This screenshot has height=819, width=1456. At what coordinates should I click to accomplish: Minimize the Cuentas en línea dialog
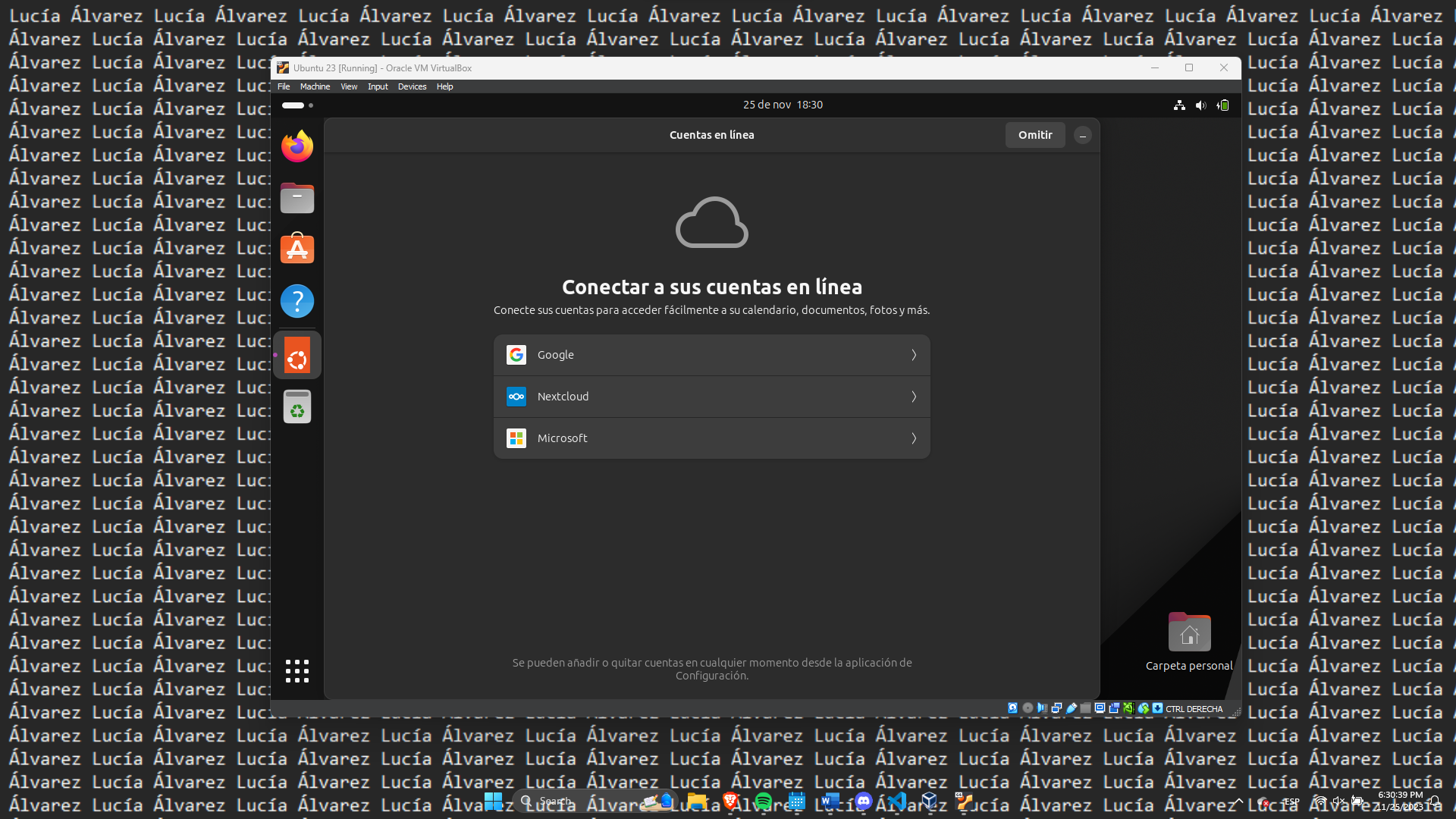point(1083,135)
